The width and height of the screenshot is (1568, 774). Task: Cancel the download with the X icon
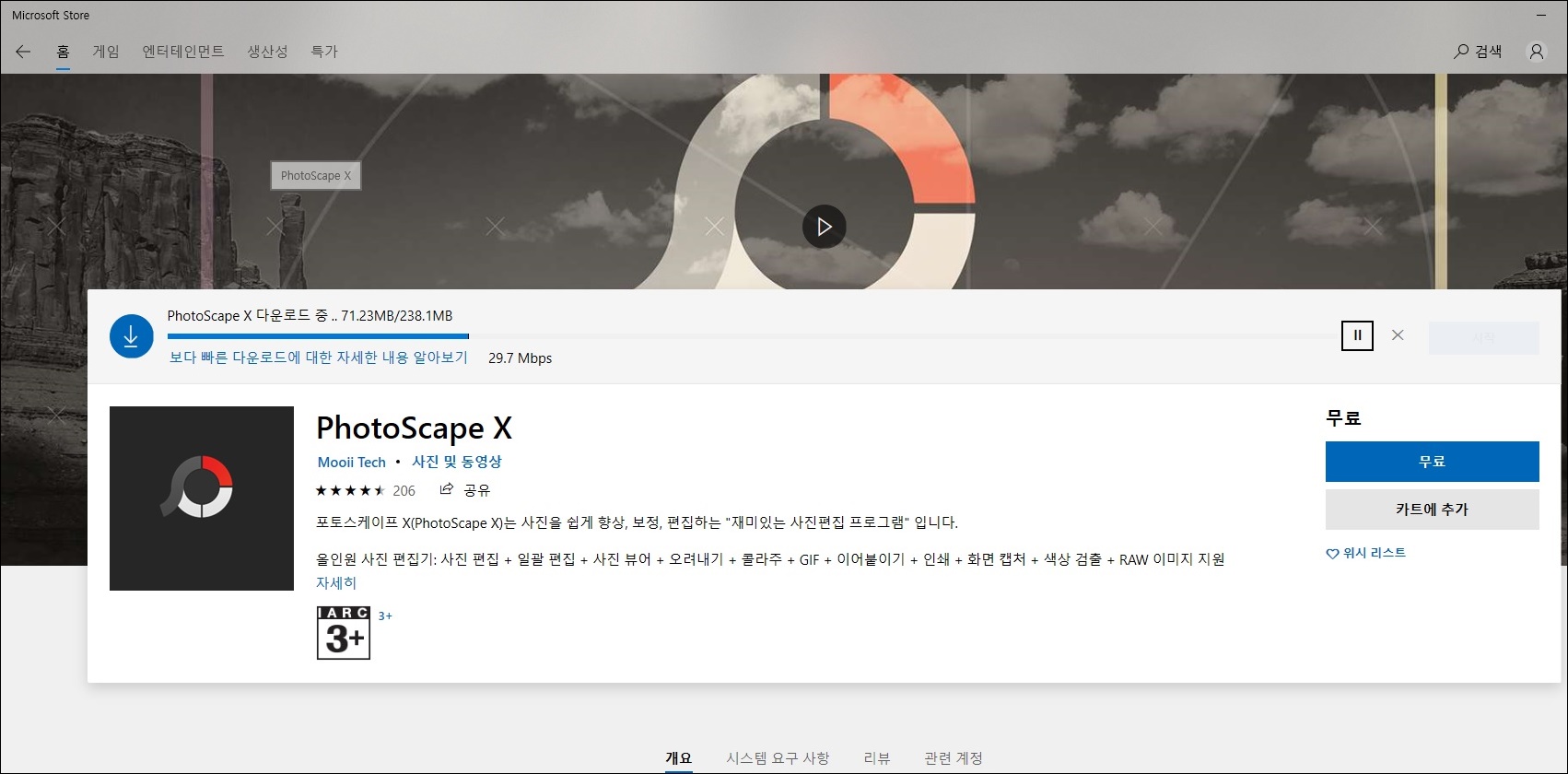(x=1398, y=335)
